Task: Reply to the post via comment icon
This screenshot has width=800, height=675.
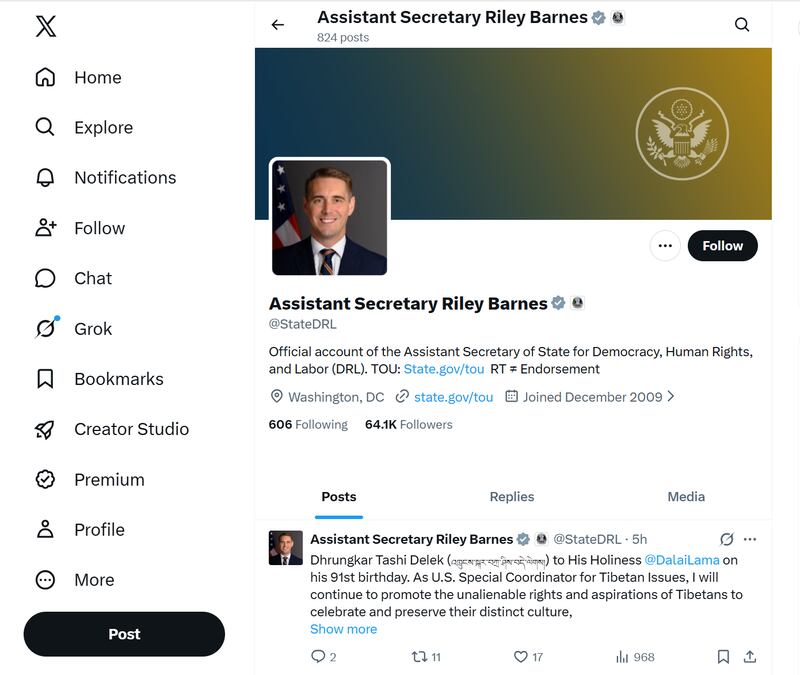Action: pos(318,656)
